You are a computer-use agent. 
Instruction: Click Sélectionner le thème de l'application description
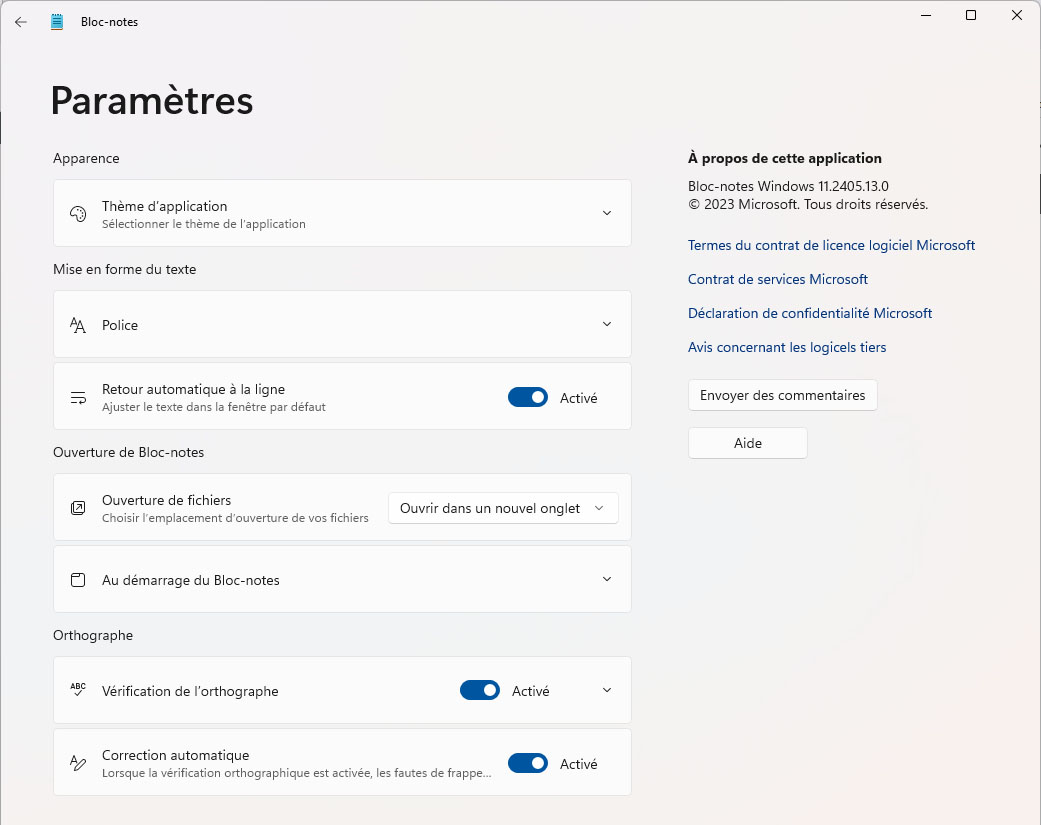point(204,224)
